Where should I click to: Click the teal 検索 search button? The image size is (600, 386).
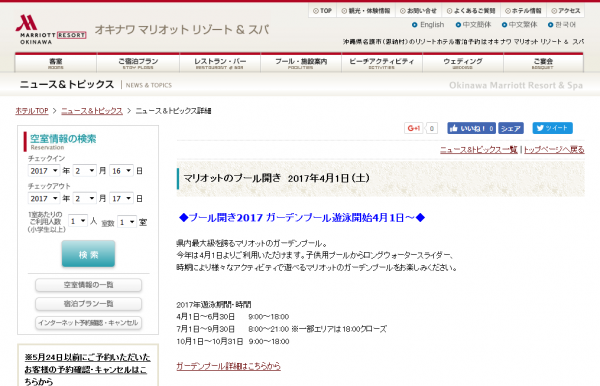(88, 254)
